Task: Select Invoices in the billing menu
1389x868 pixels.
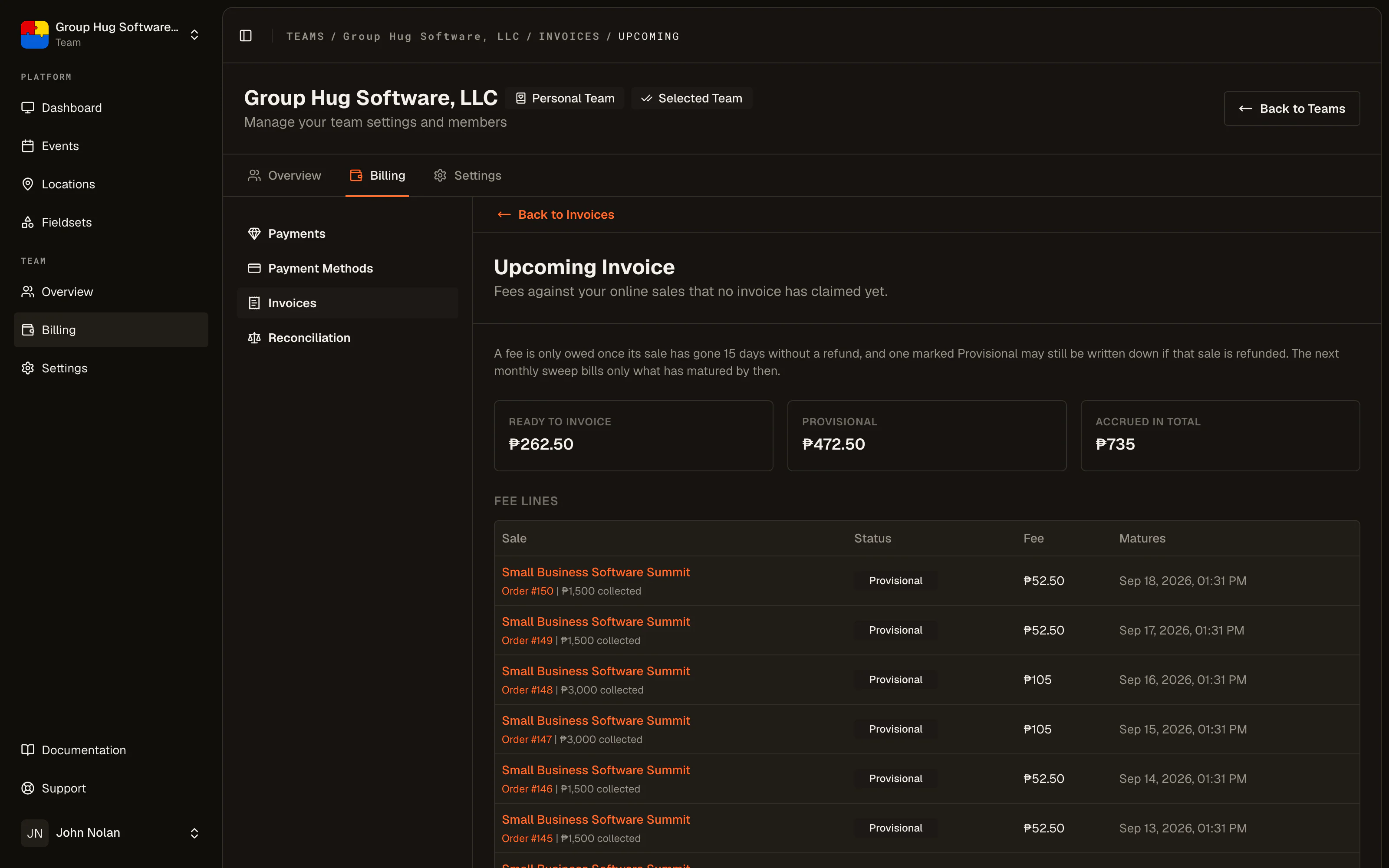Action: coord(347,303)
